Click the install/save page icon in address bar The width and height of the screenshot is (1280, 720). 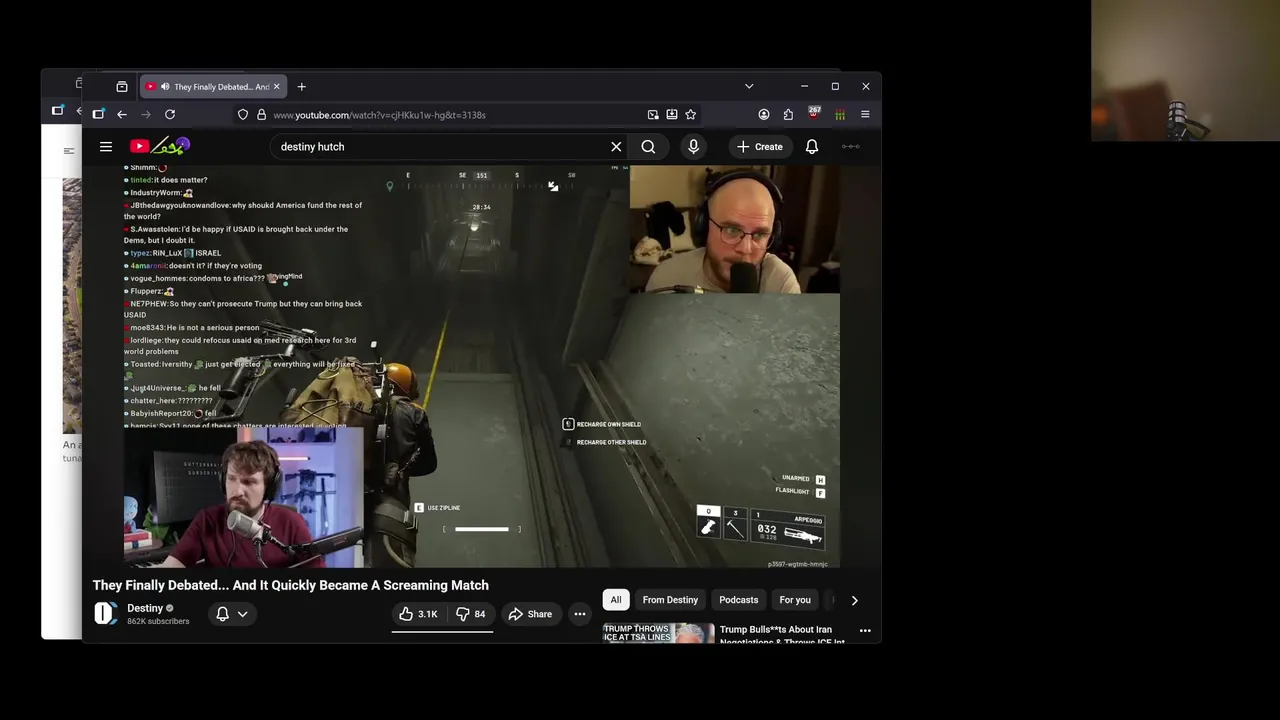pos(672,115)
